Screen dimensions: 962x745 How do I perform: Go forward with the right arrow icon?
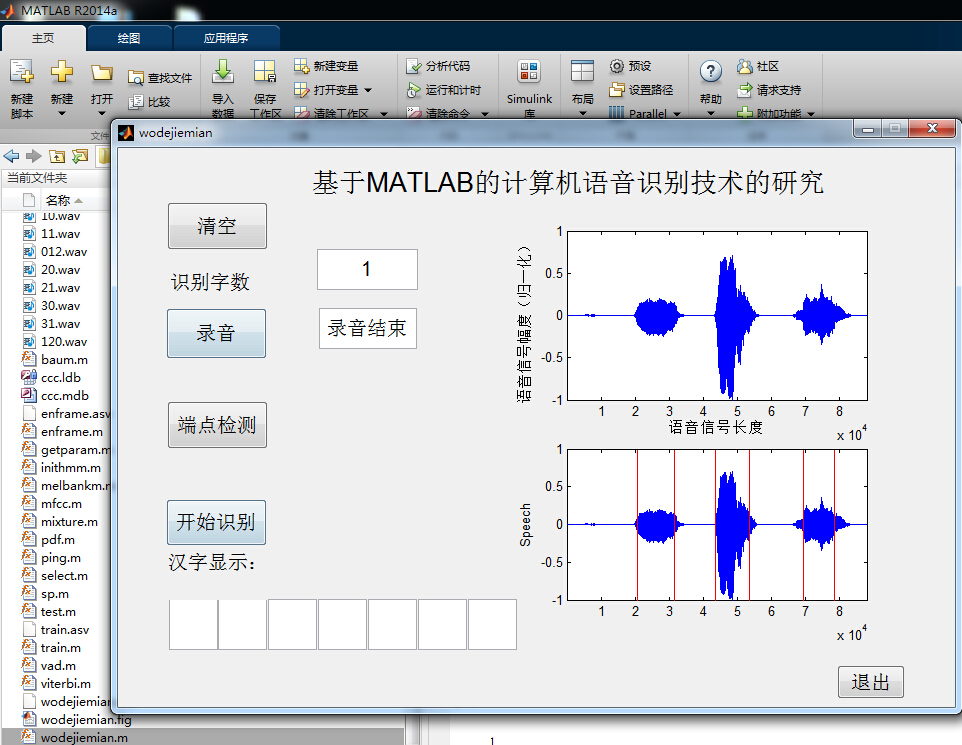34,156
